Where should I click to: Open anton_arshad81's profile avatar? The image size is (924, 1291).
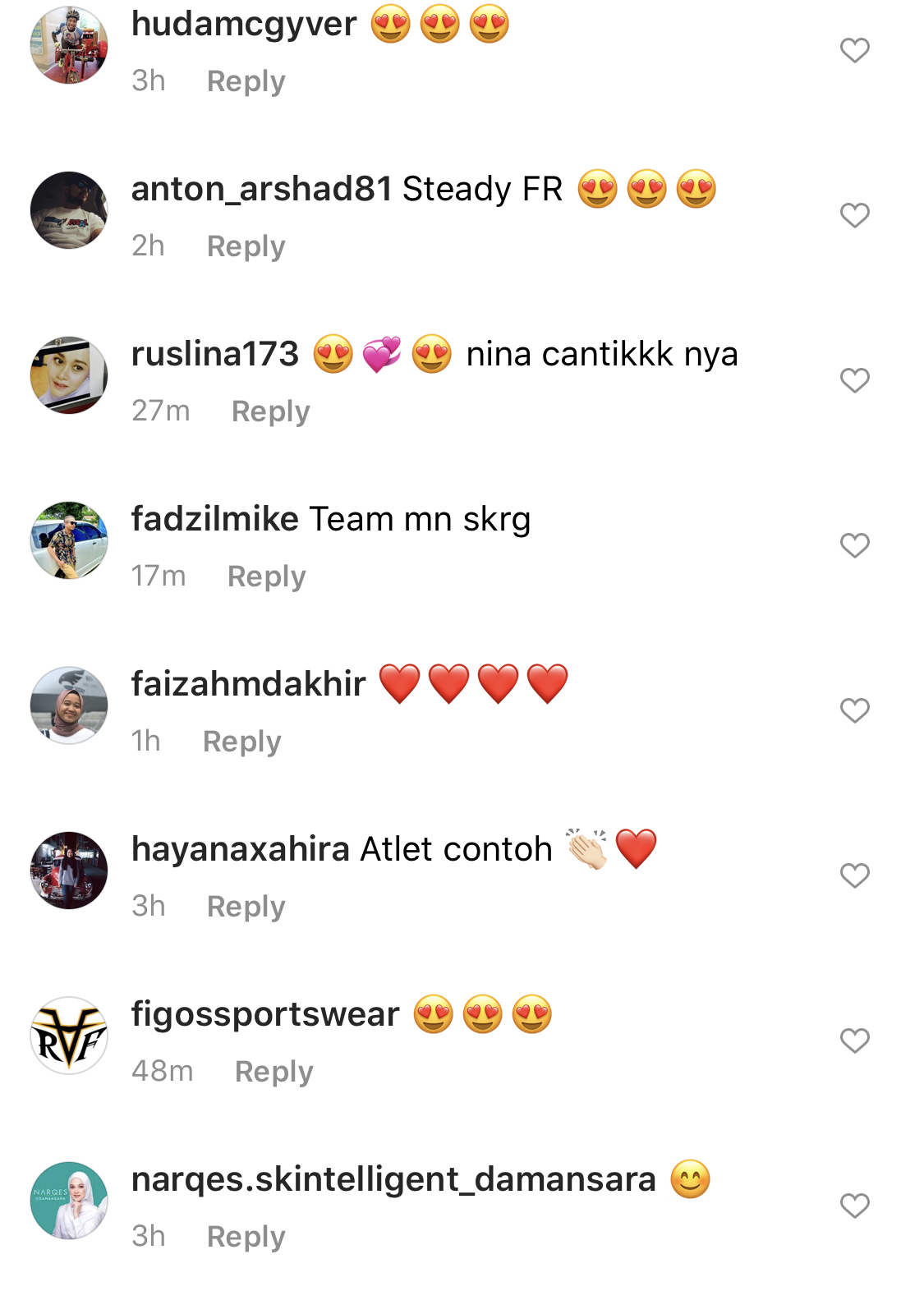point(69,210)
